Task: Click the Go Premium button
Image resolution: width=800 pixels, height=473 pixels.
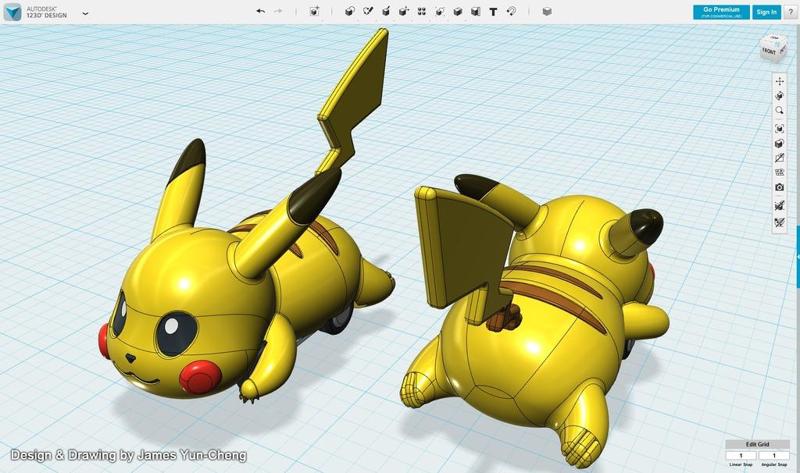Action: pos(721,12)
